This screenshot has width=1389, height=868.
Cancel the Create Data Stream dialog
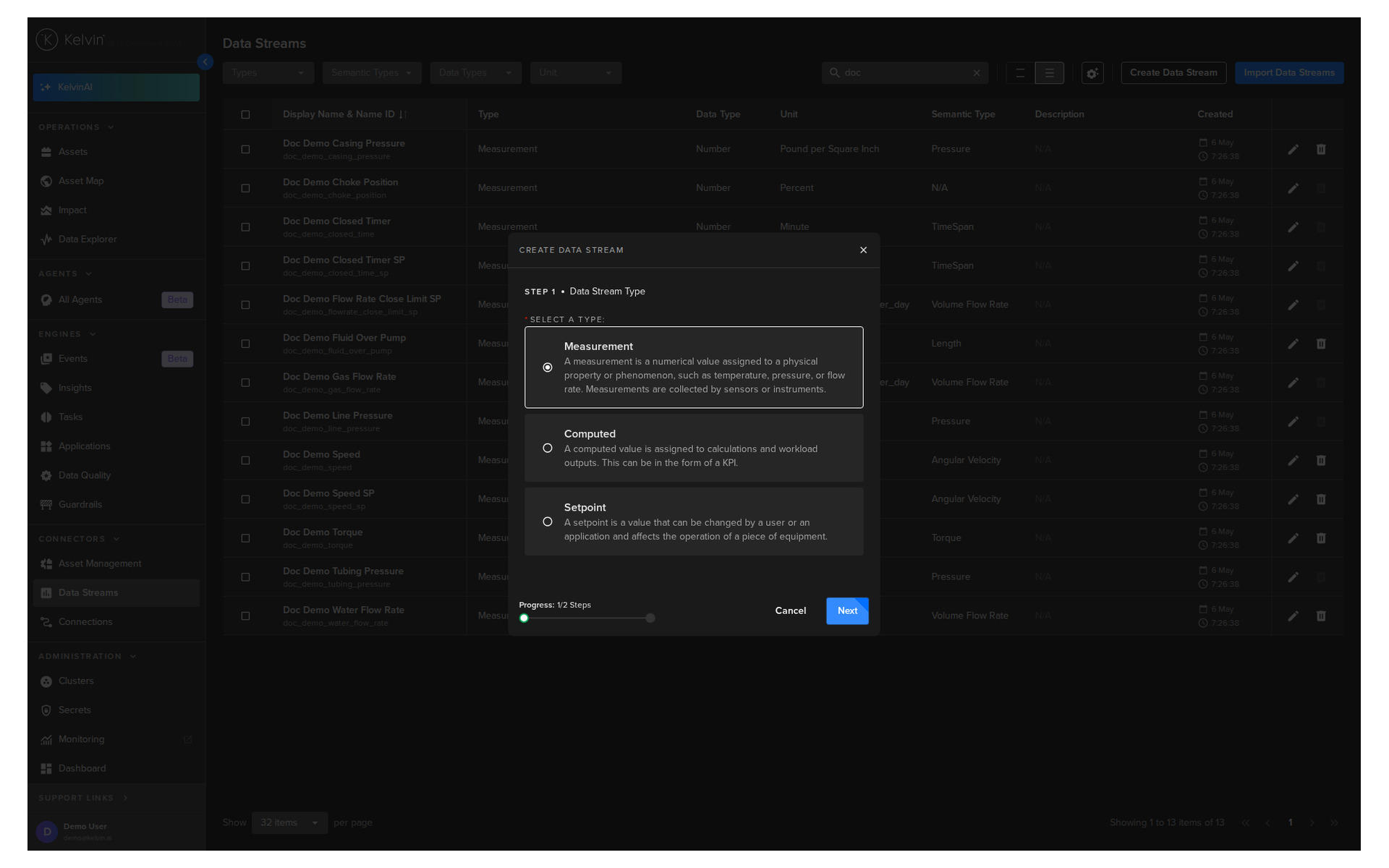pos(790,611)
